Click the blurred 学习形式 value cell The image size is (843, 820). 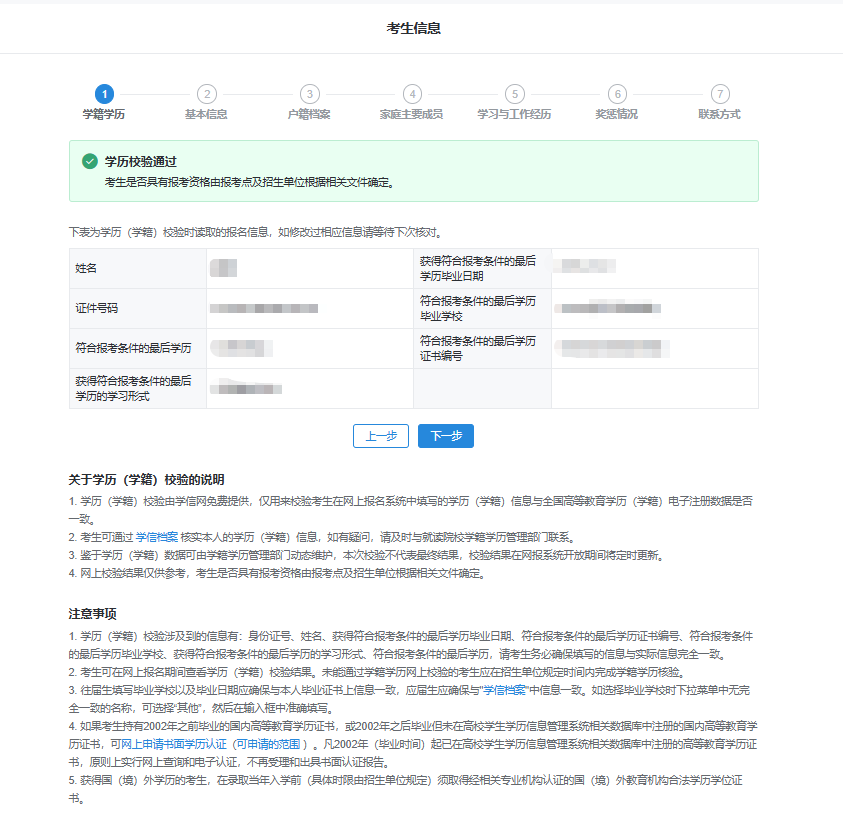[x=310, y=388]
